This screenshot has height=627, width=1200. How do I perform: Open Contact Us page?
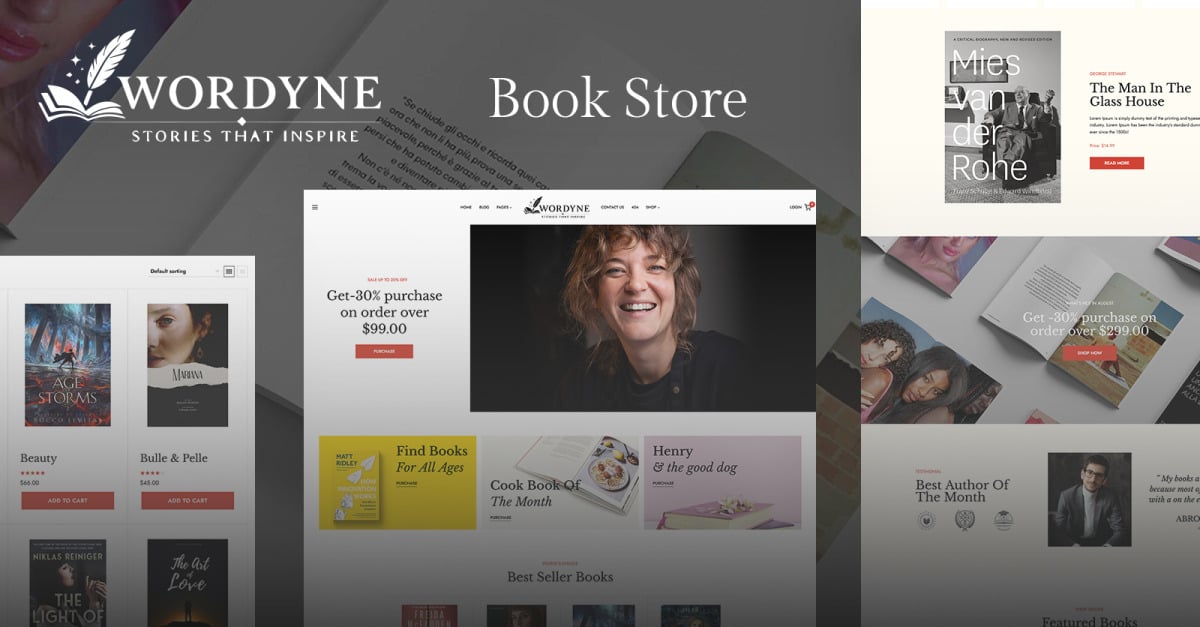point(612,207)
